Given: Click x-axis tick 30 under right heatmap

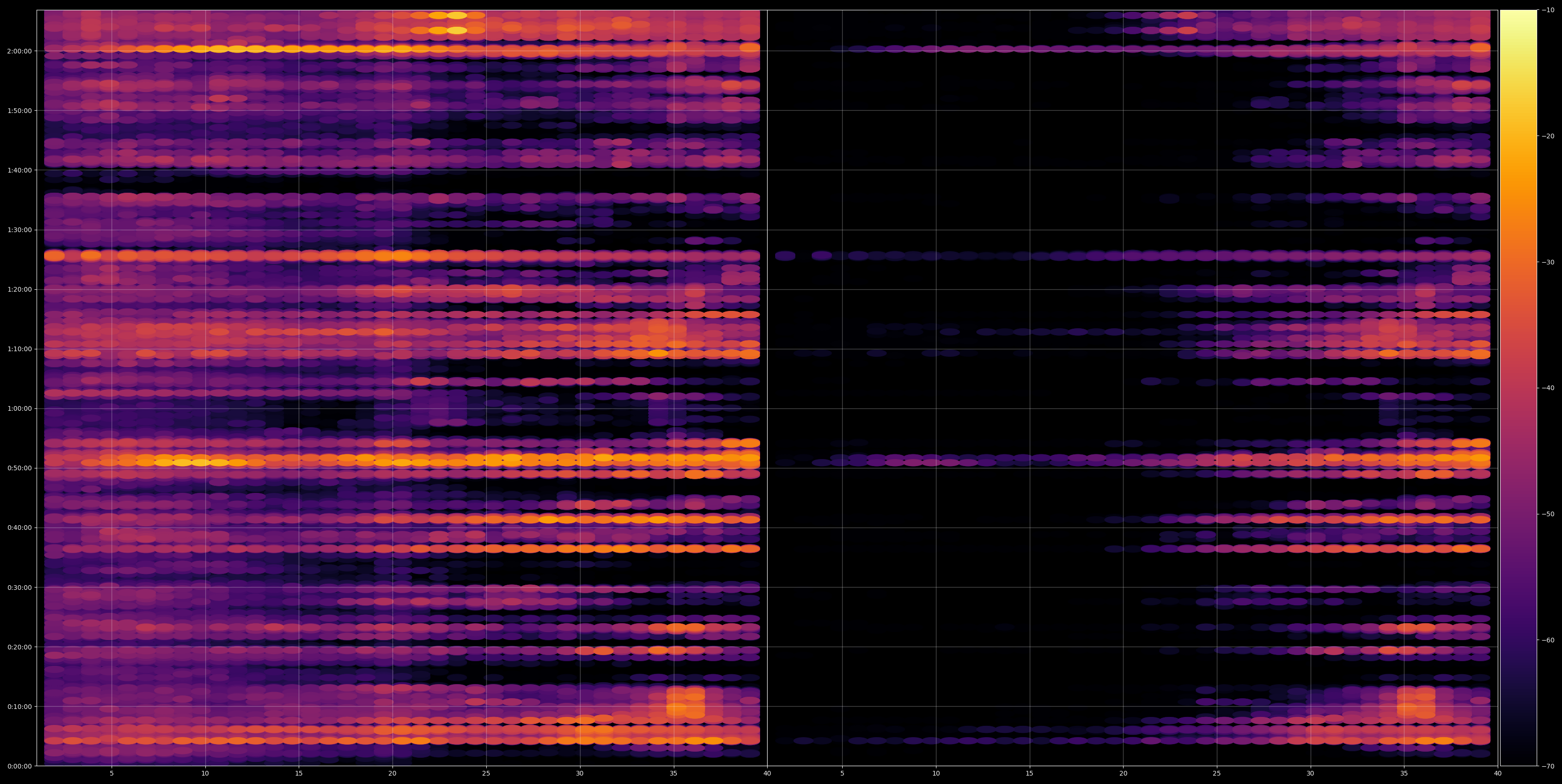Looking at the screenshot, I should click(x=1310, y=774).
